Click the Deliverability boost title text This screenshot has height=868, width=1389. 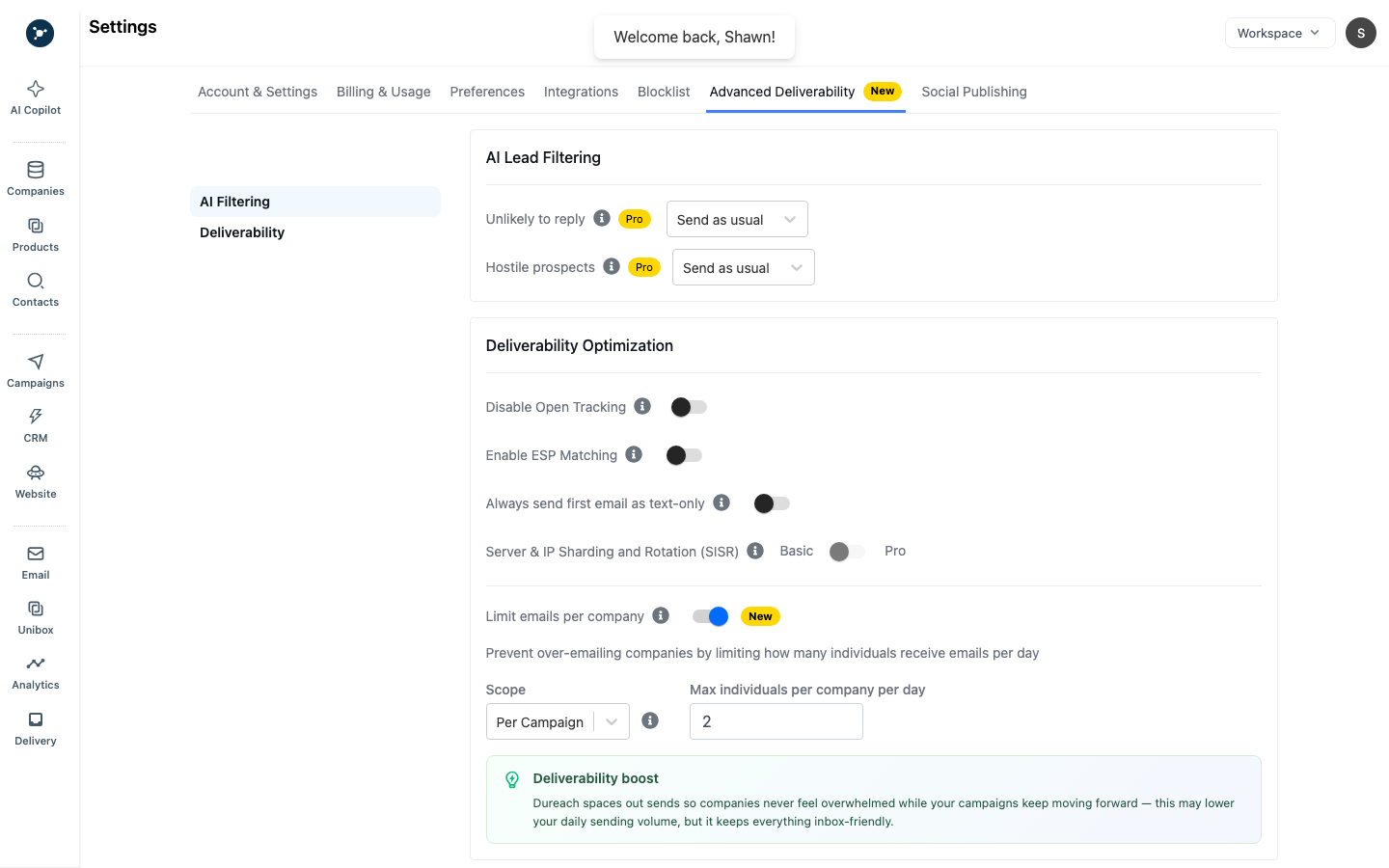click(596, 778)
